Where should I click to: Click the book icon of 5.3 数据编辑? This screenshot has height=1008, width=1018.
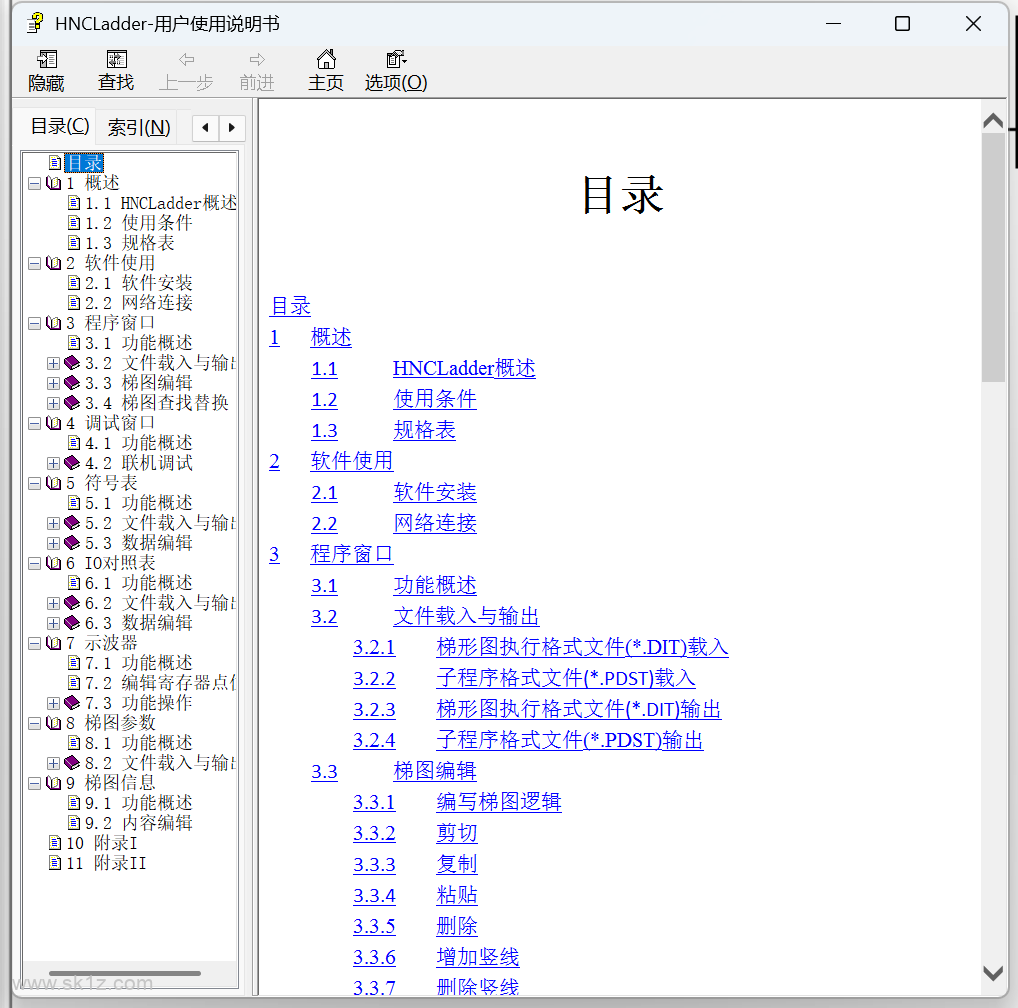[x=72, y=543]
